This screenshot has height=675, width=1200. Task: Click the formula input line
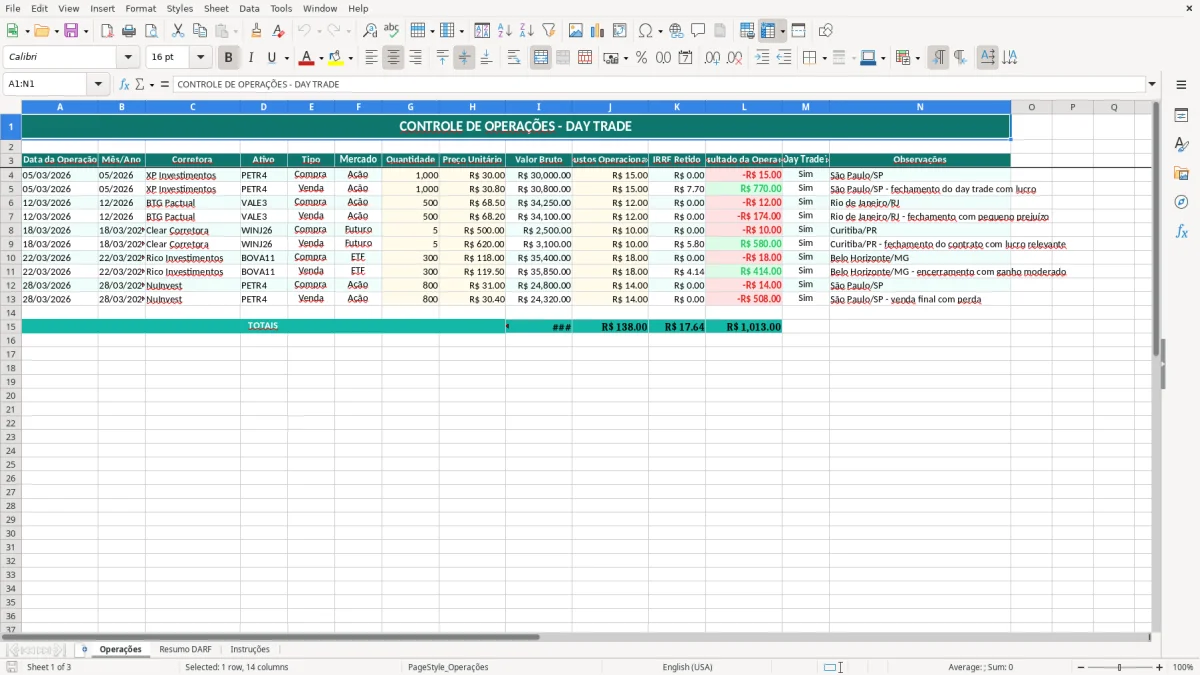658,85
